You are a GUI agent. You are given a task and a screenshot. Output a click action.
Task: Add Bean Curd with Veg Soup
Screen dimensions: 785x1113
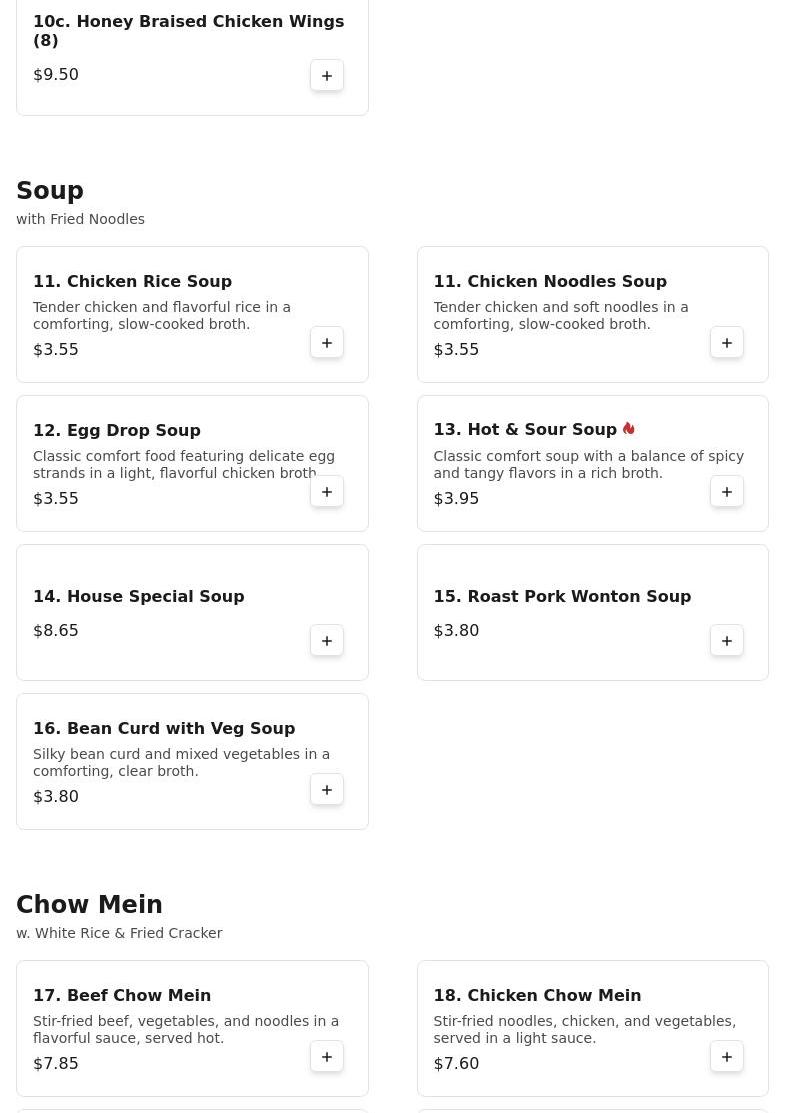[x=327, y=790]
